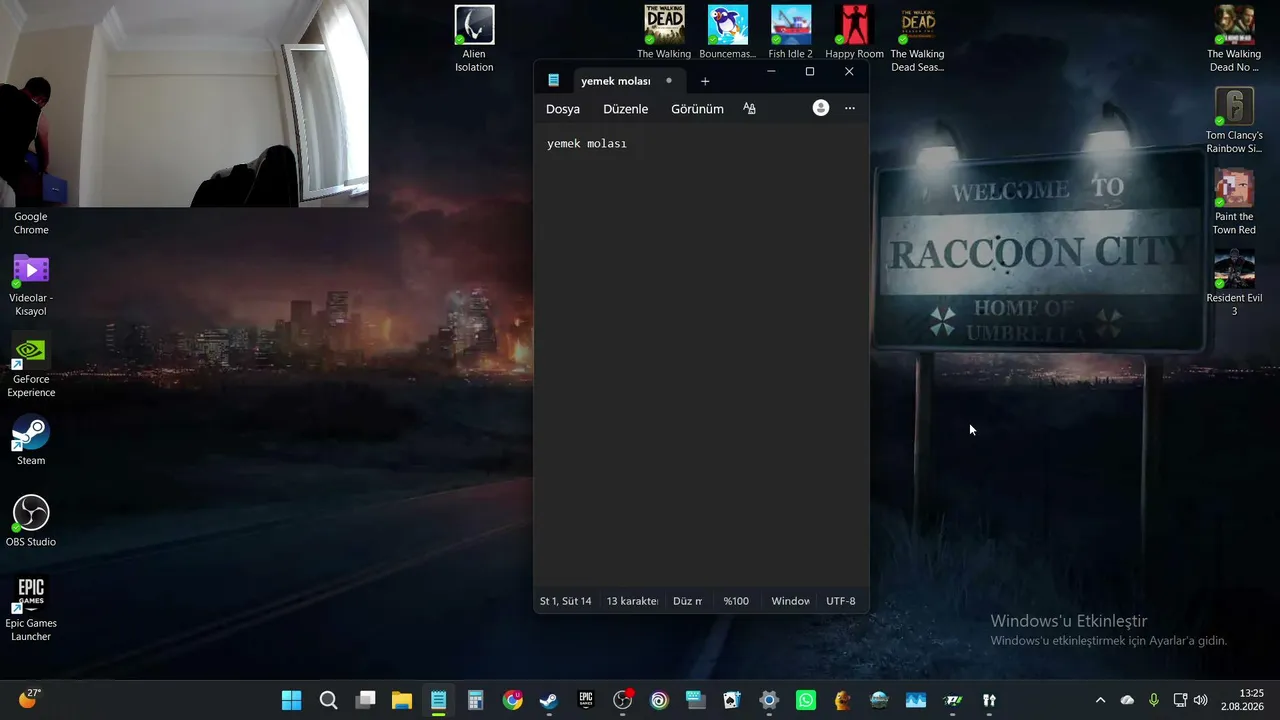Click the microphone icon in the system tray
This screenshot has height=720, width=1280.
coord(1154,700)
